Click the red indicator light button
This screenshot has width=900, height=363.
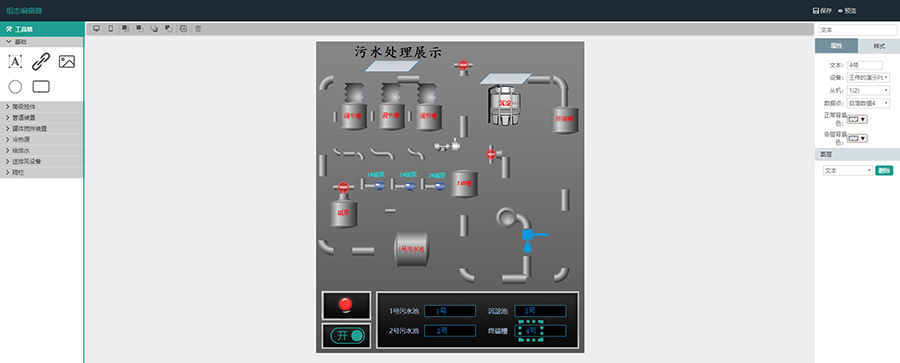346,305
